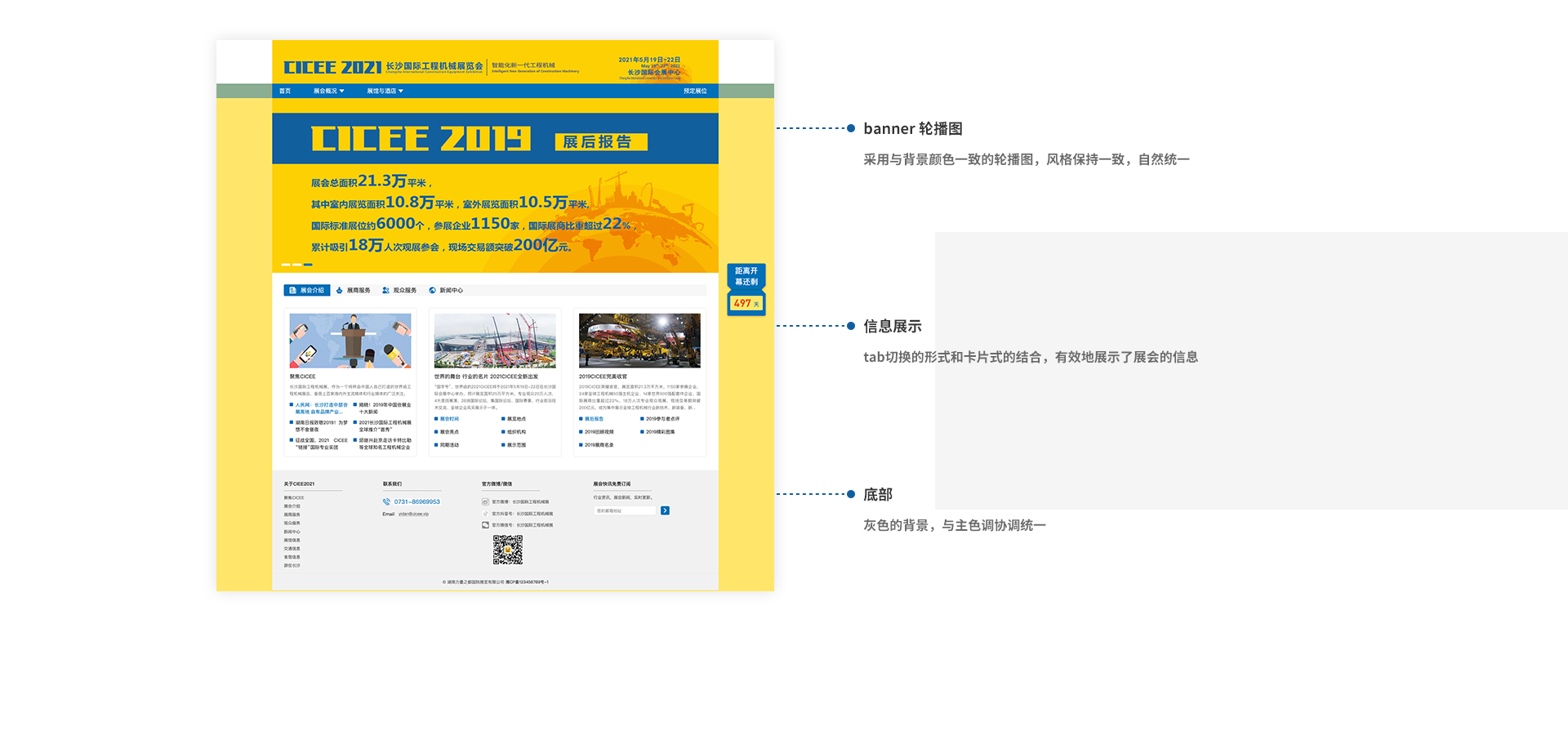This screenshot has width=1568, height=735.
Task: Go to 首页 in the blue nav bar
Action: click(x=285, y=91)
